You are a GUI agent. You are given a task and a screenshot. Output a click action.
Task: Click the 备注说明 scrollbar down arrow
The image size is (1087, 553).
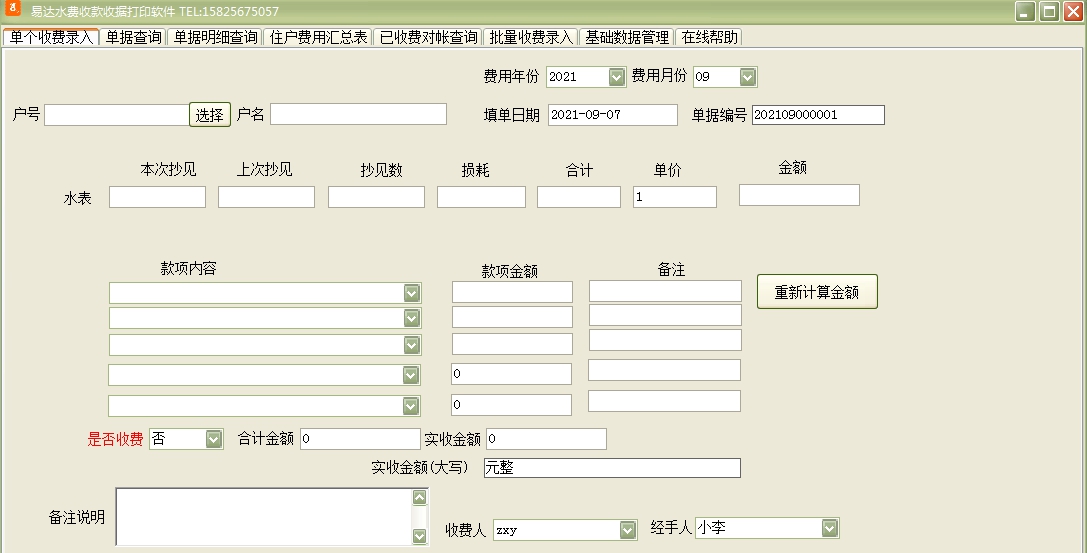(419, 536)
